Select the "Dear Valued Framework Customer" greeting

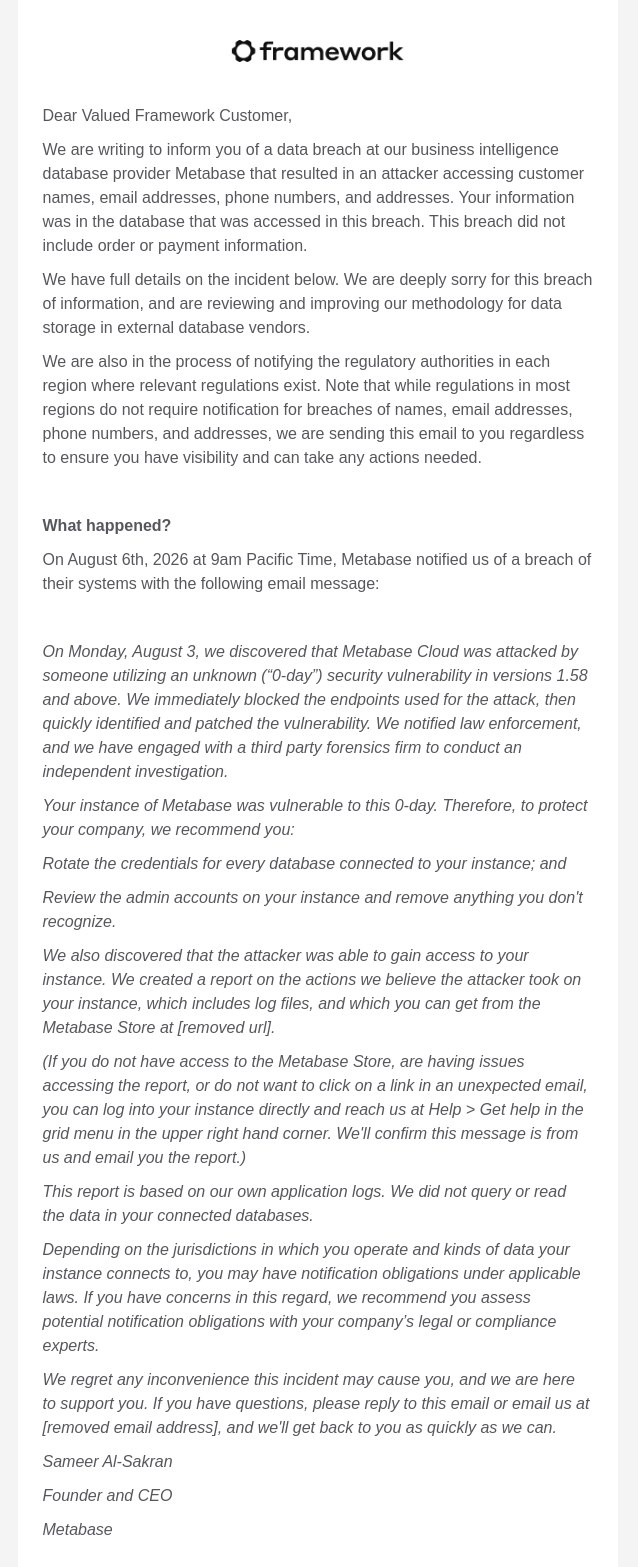tap(167, 116)
